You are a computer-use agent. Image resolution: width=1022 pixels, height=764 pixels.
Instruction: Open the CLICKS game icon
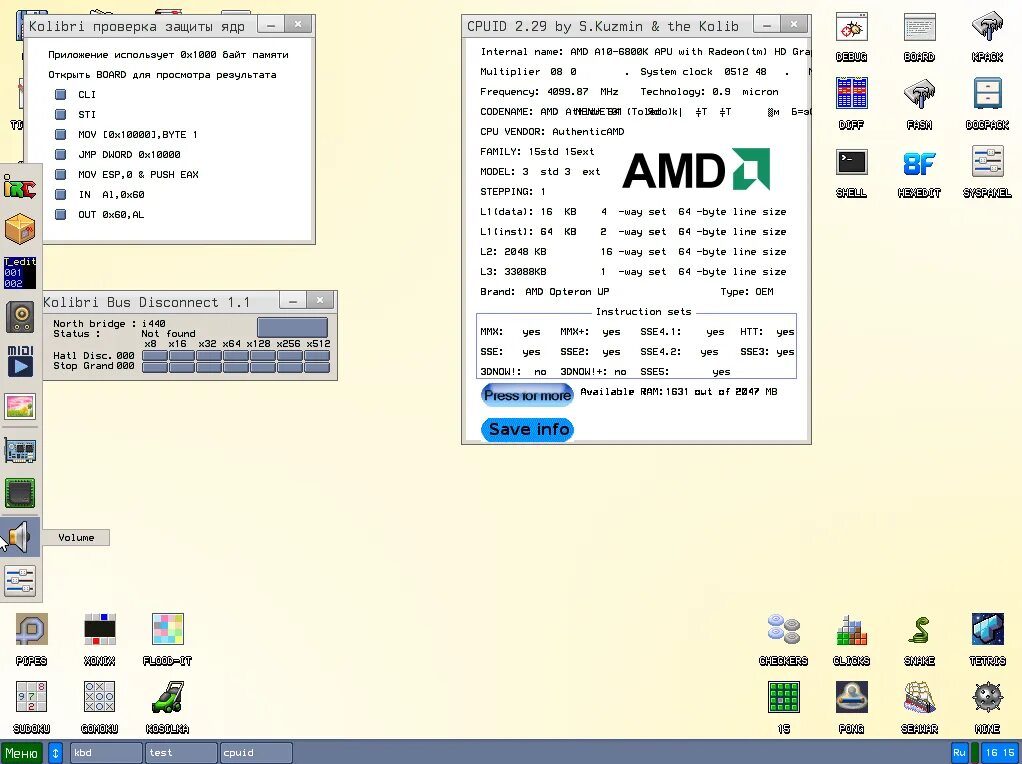coord(851,630)
